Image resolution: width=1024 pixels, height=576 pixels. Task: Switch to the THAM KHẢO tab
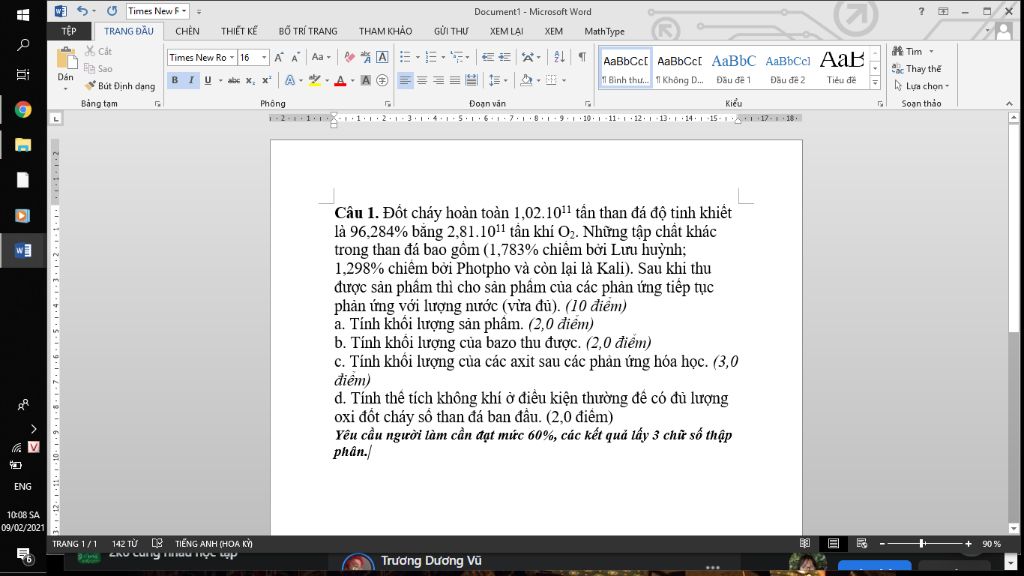pyautogui.click(x=385, y=31)
